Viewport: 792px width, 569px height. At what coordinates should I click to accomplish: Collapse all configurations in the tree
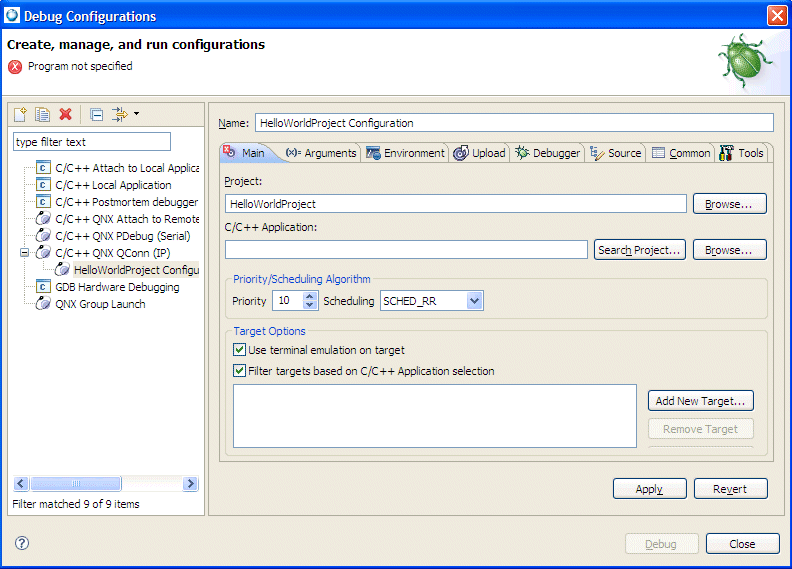(96, 115)
